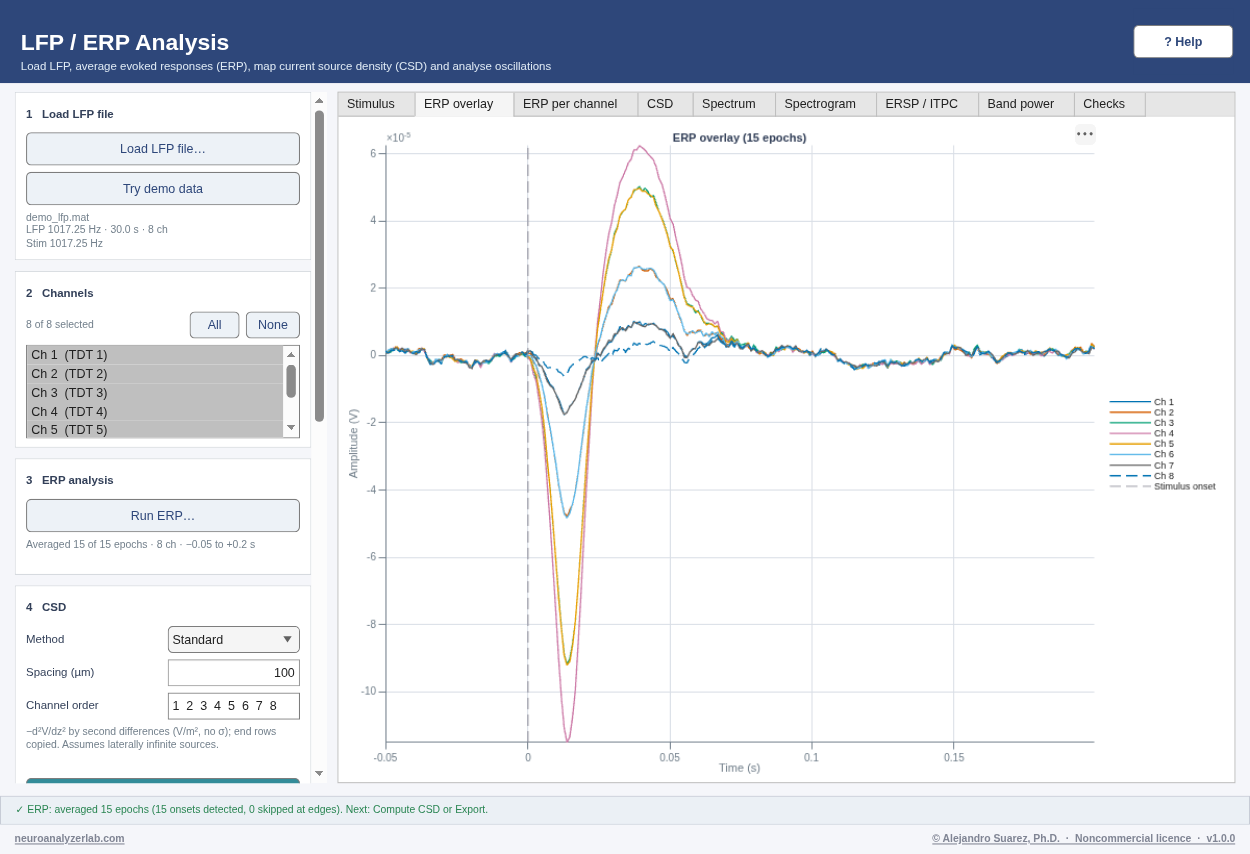Click the ERP status message in status bar

coord(252,809)
